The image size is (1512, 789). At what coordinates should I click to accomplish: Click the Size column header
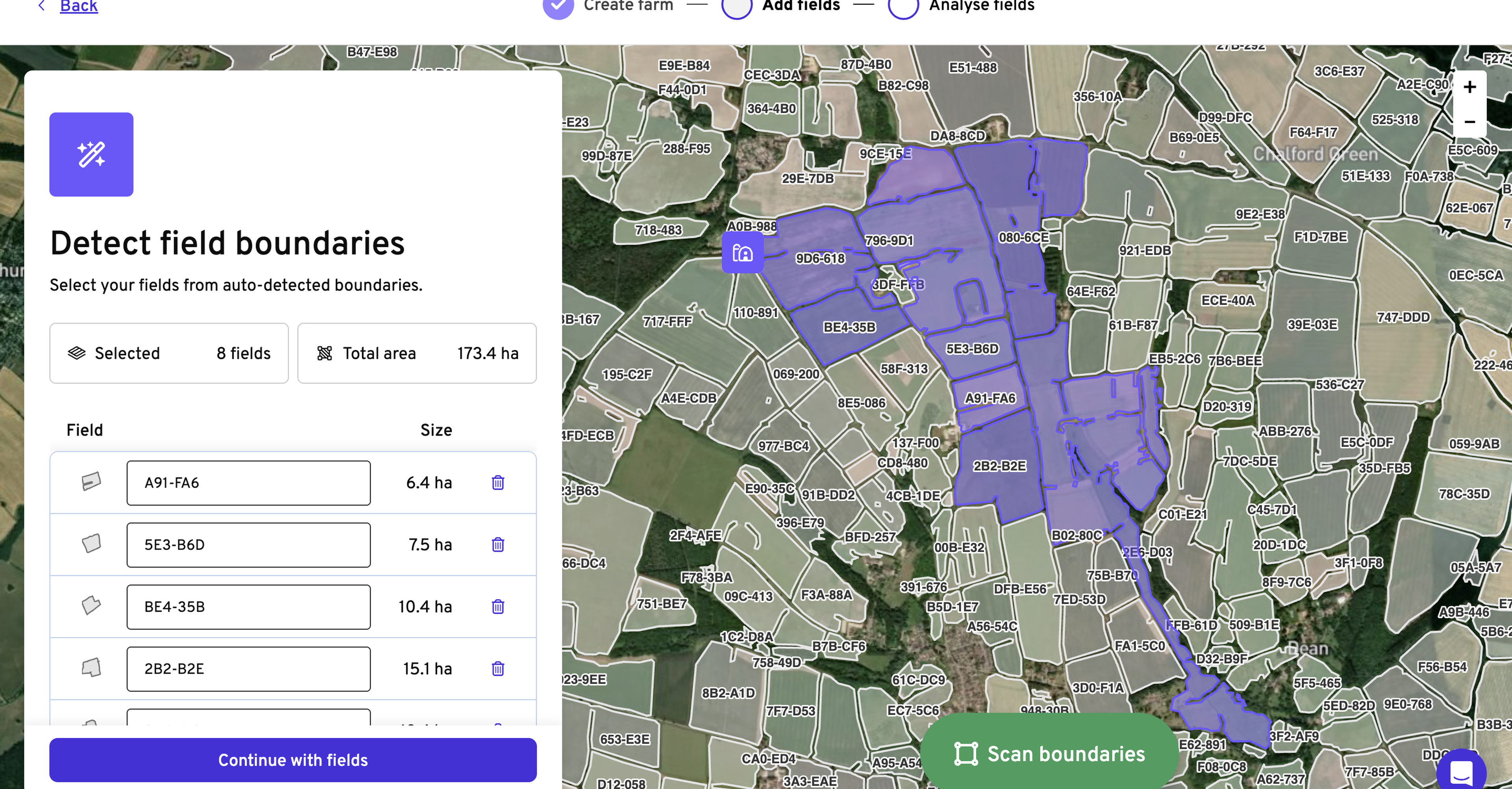coord(436,430)
